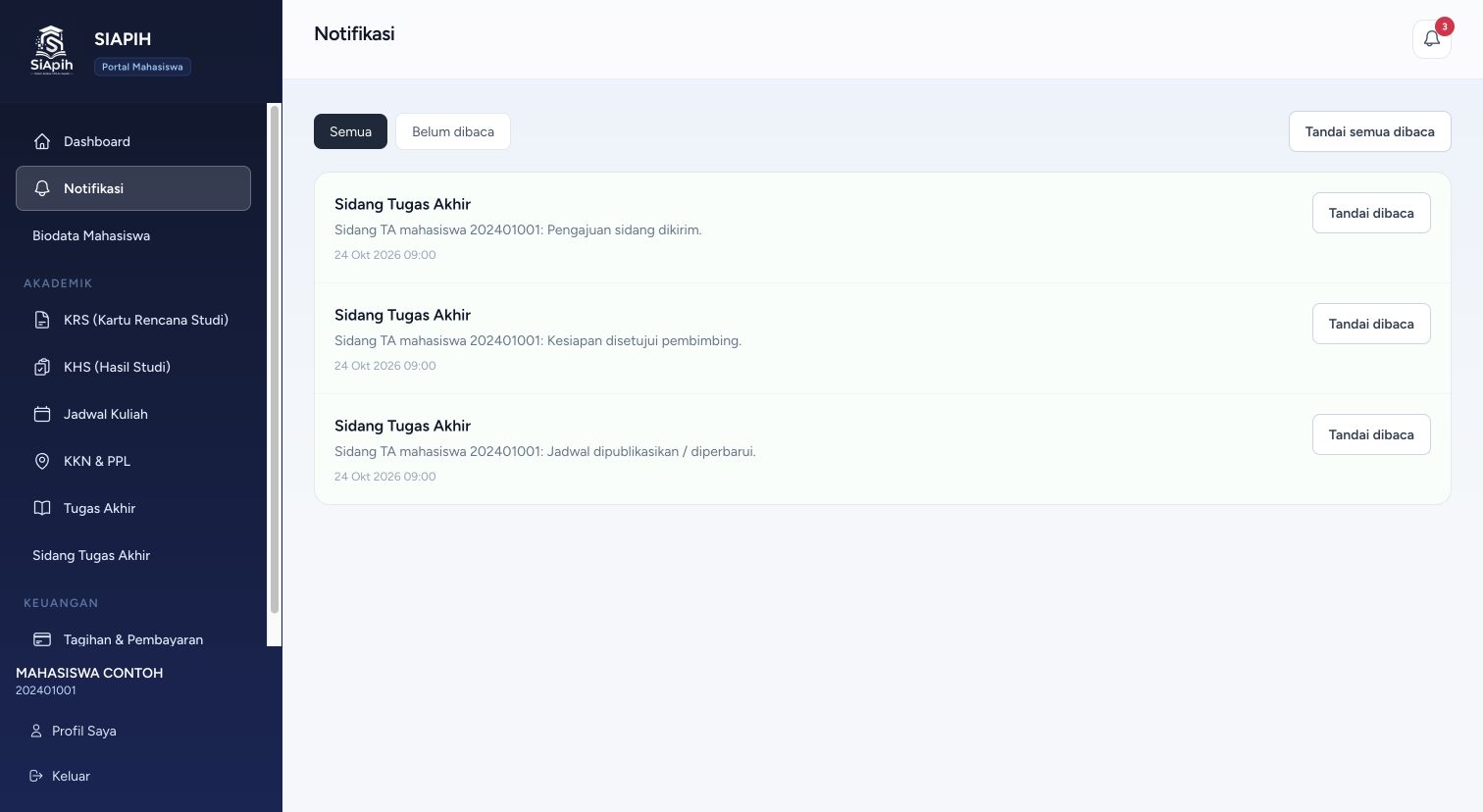Open KRS (Kartu Rencana Studi) page
Screen dimensions: 1483x812
click(x=133, y=320)
